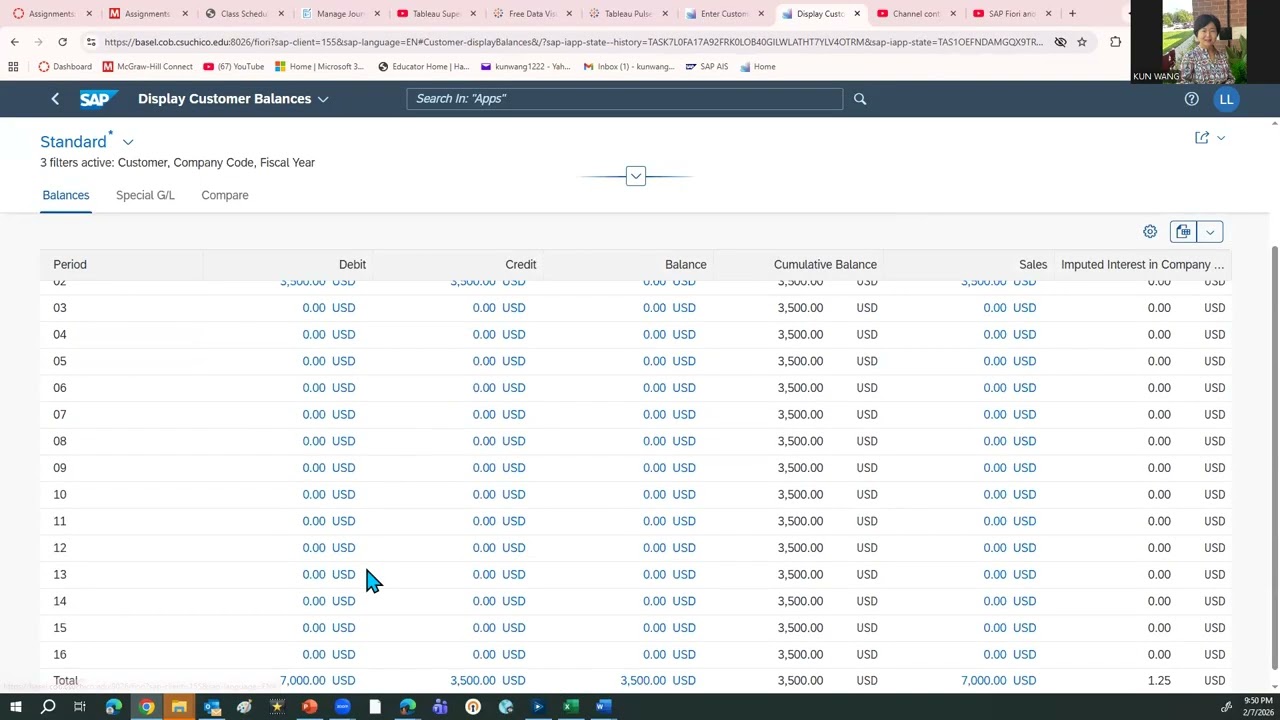
Task: Open the export options dropdown arrow
Action: click(1210, 232)
